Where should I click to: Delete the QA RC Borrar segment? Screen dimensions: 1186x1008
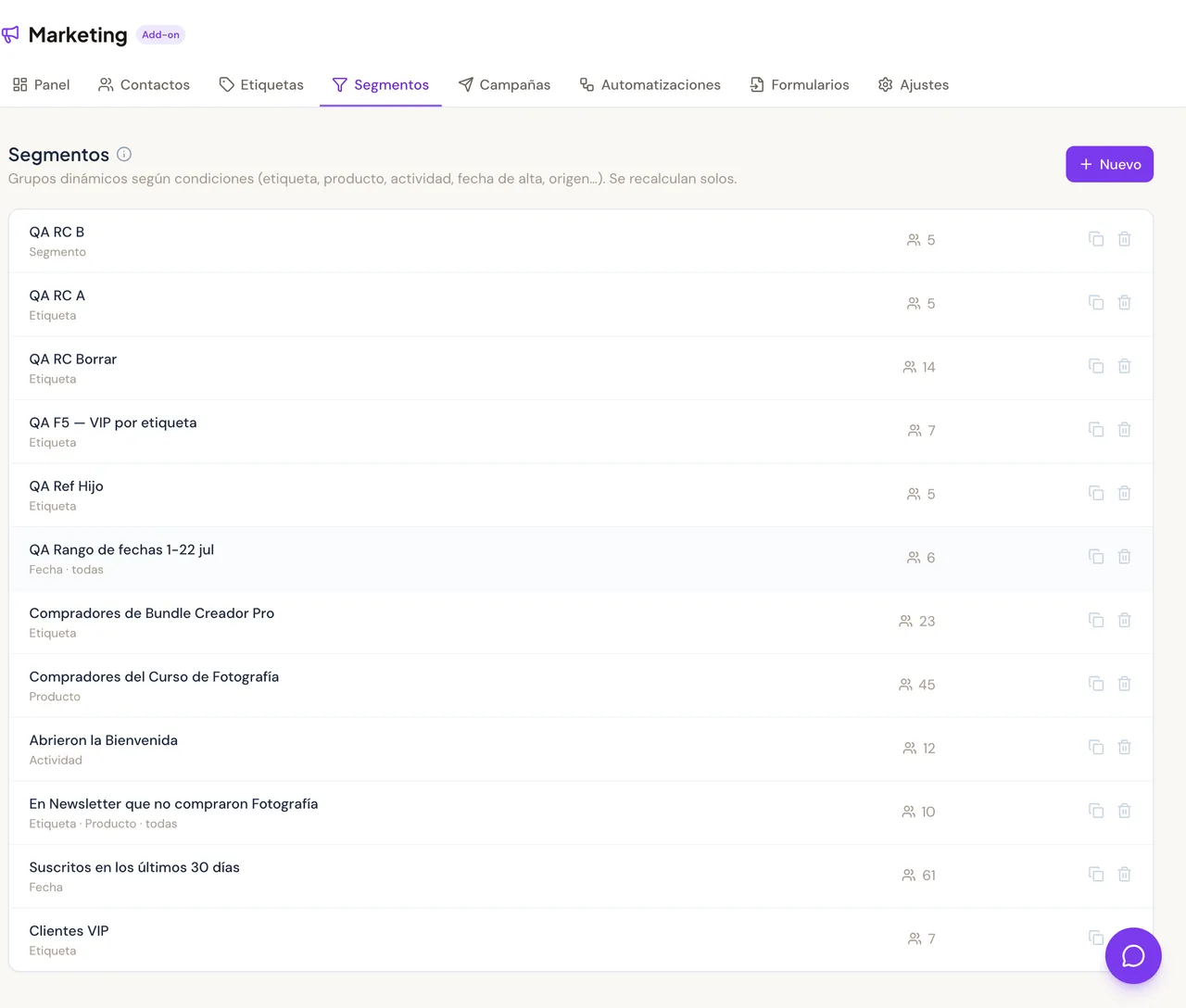[1124, 366]
